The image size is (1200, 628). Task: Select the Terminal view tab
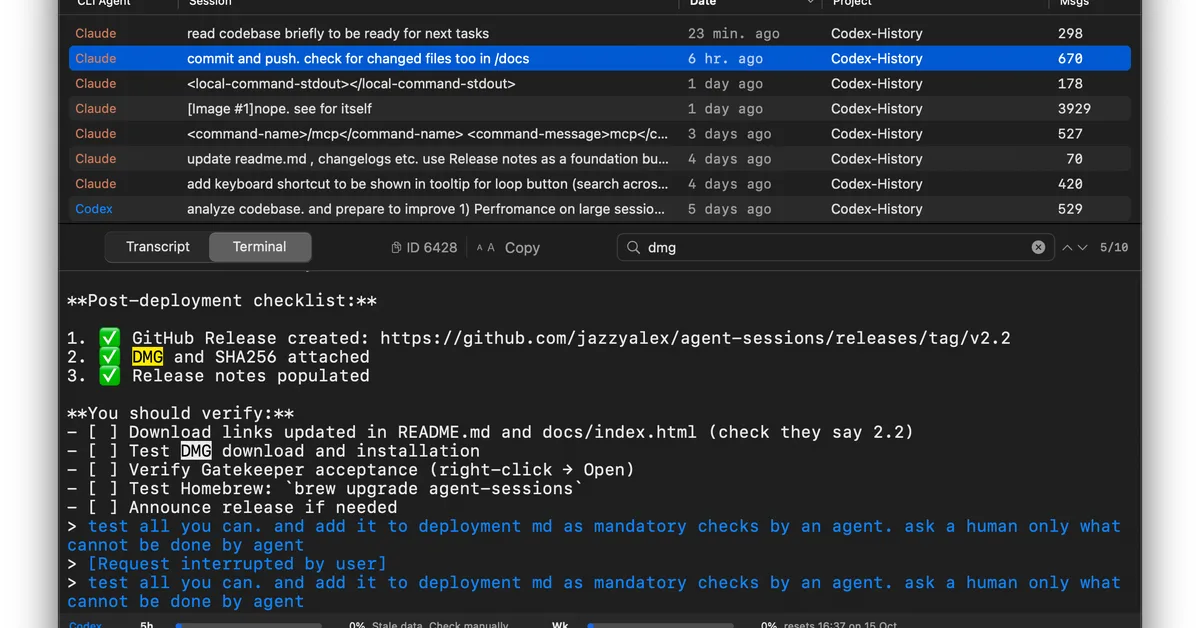point(260,247)
